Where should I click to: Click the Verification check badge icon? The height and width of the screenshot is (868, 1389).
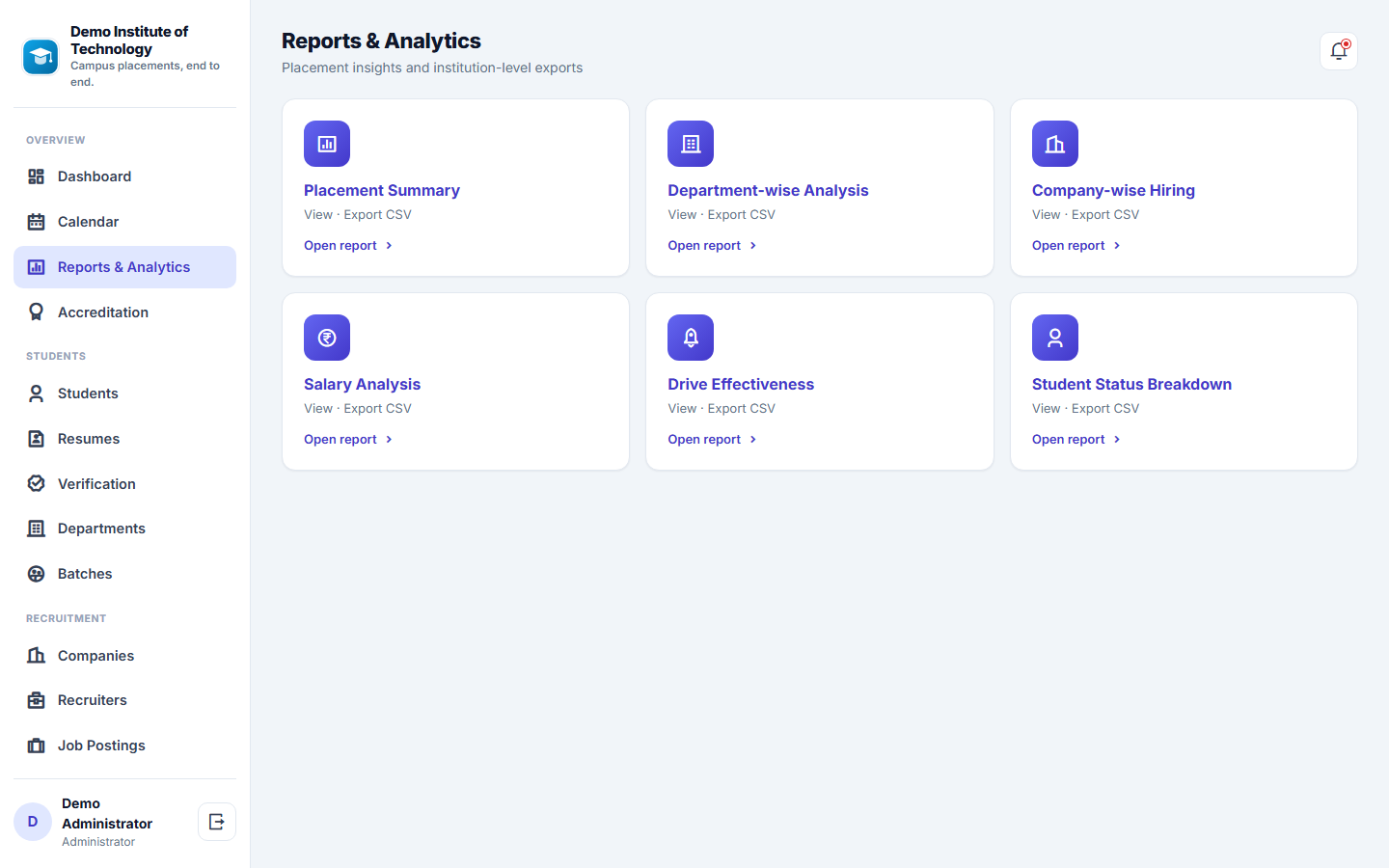[x=37, y=484]
